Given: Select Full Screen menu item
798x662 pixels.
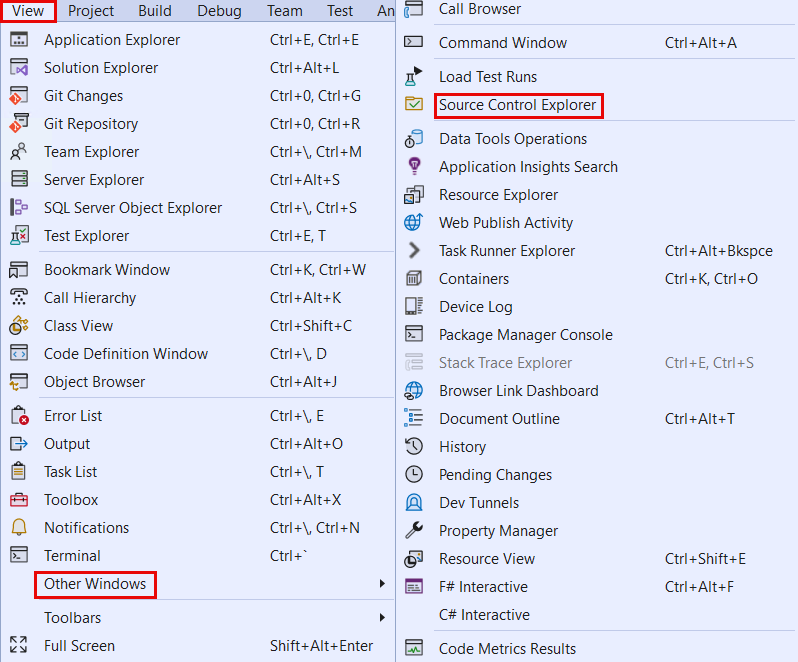Looking at the screenshot, I should (x=79, y=646).
